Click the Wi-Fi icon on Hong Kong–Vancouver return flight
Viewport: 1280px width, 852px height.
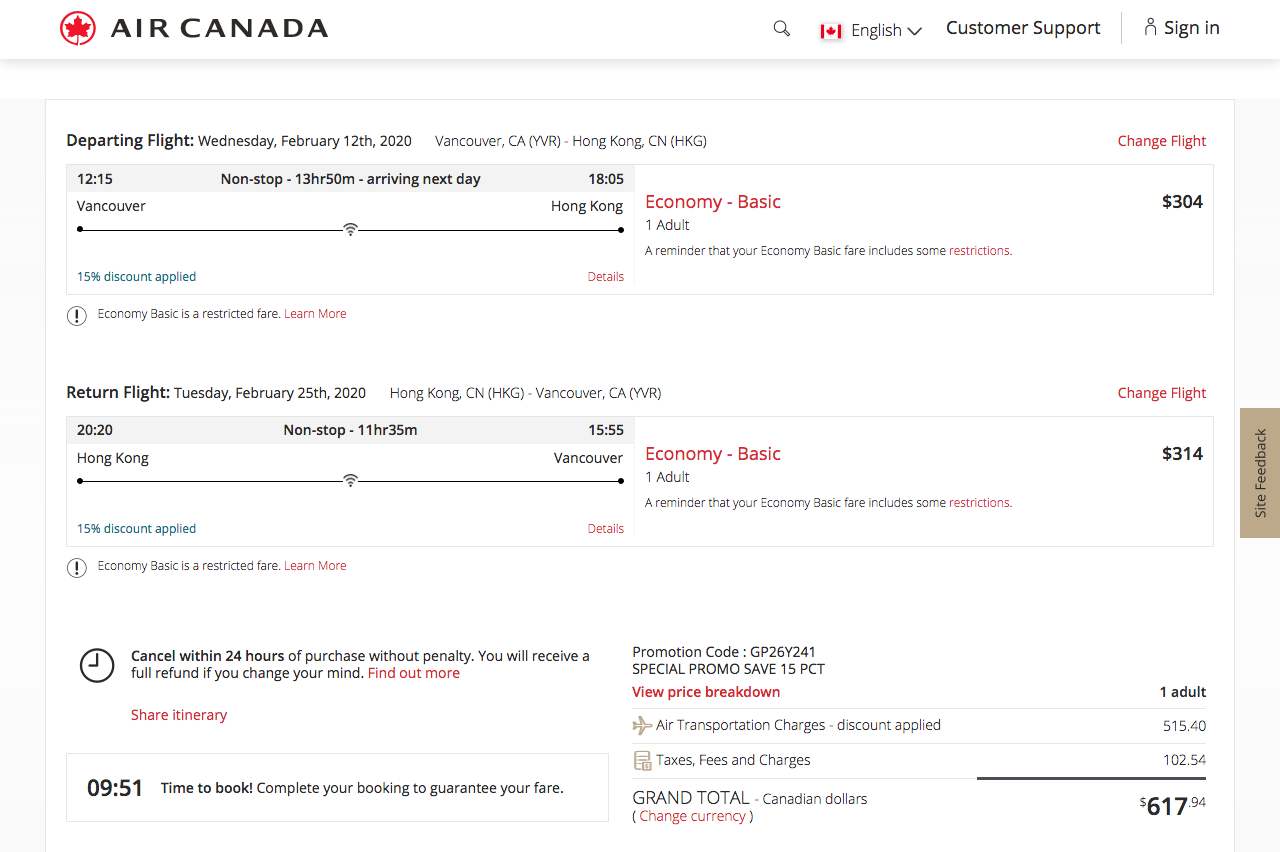[350, 481]
